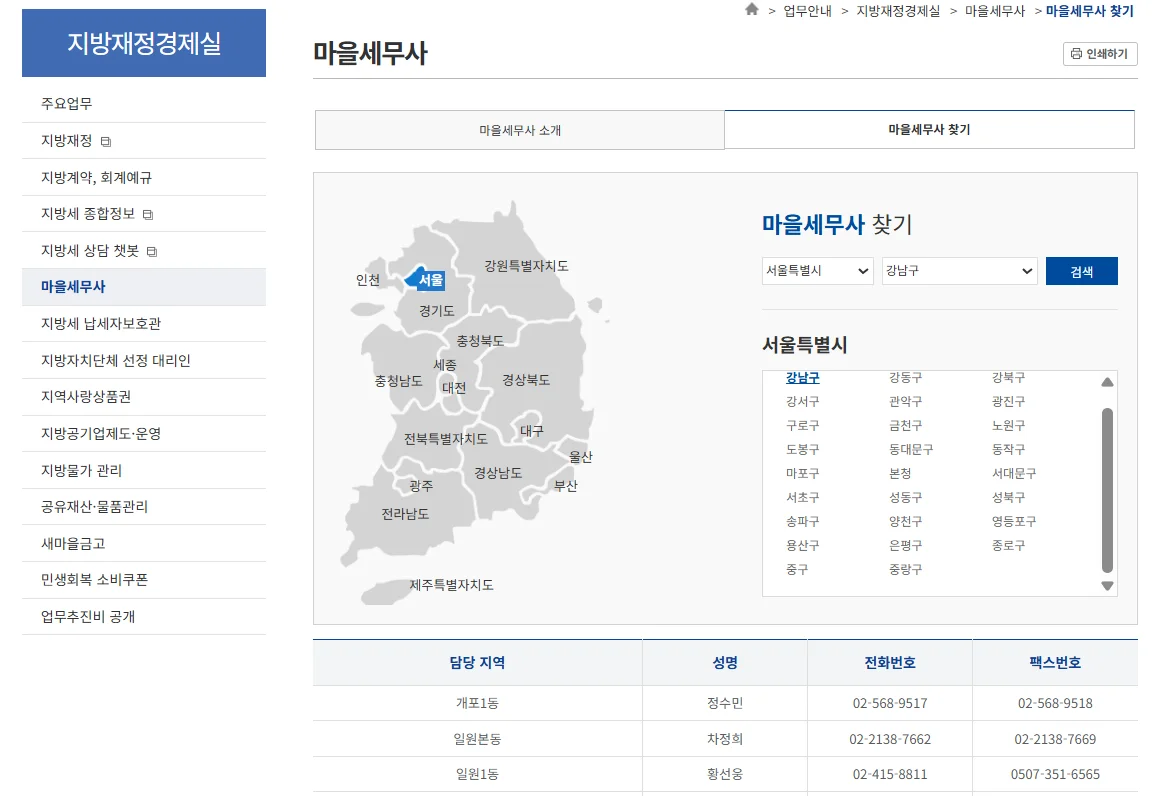Viewport: 1162px width, 796px height.
Task: Click the district list scrollbar thumb
Action: tap(1107, 489)
